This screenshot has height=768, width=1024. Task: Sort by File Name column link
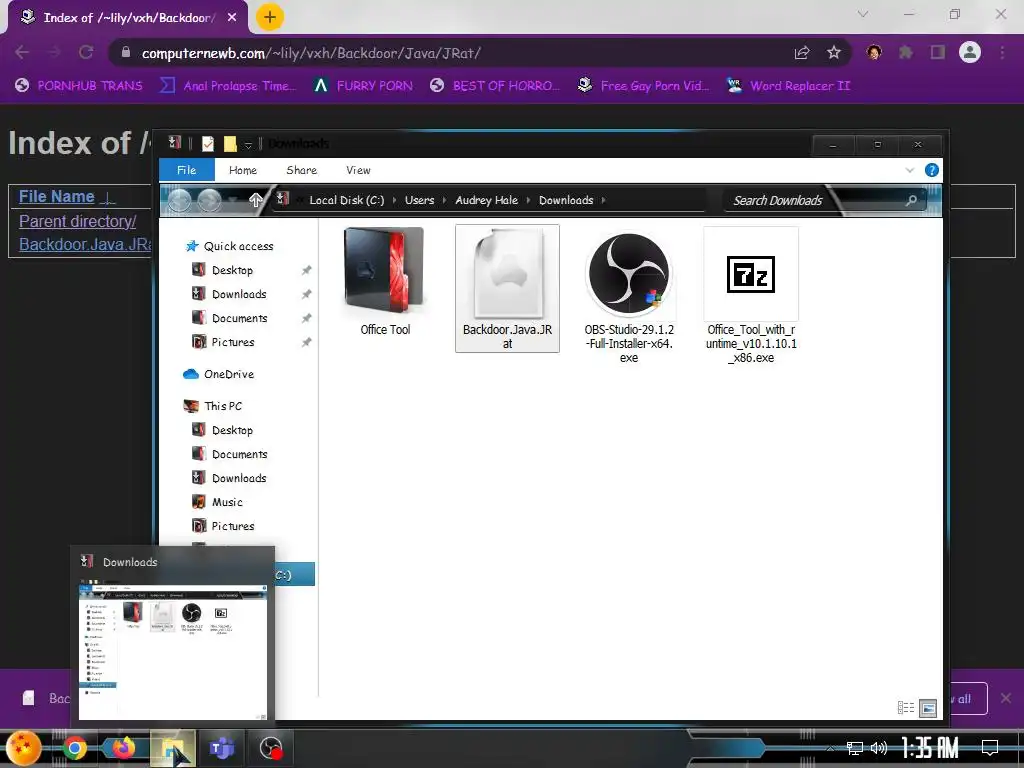tap(57, 197)
